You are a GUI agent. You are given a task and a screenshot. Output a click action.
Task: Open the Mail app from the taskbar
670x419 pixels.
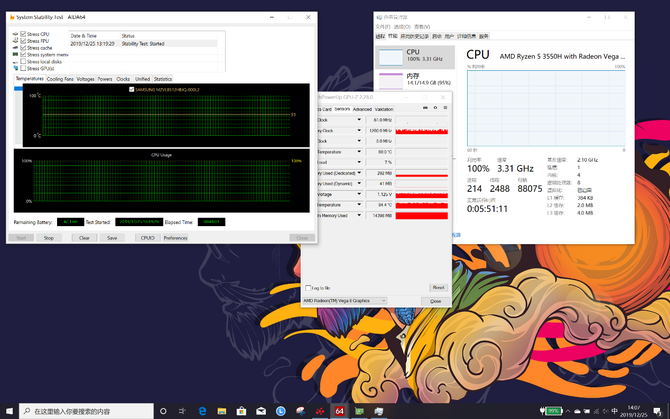point(261,411)
